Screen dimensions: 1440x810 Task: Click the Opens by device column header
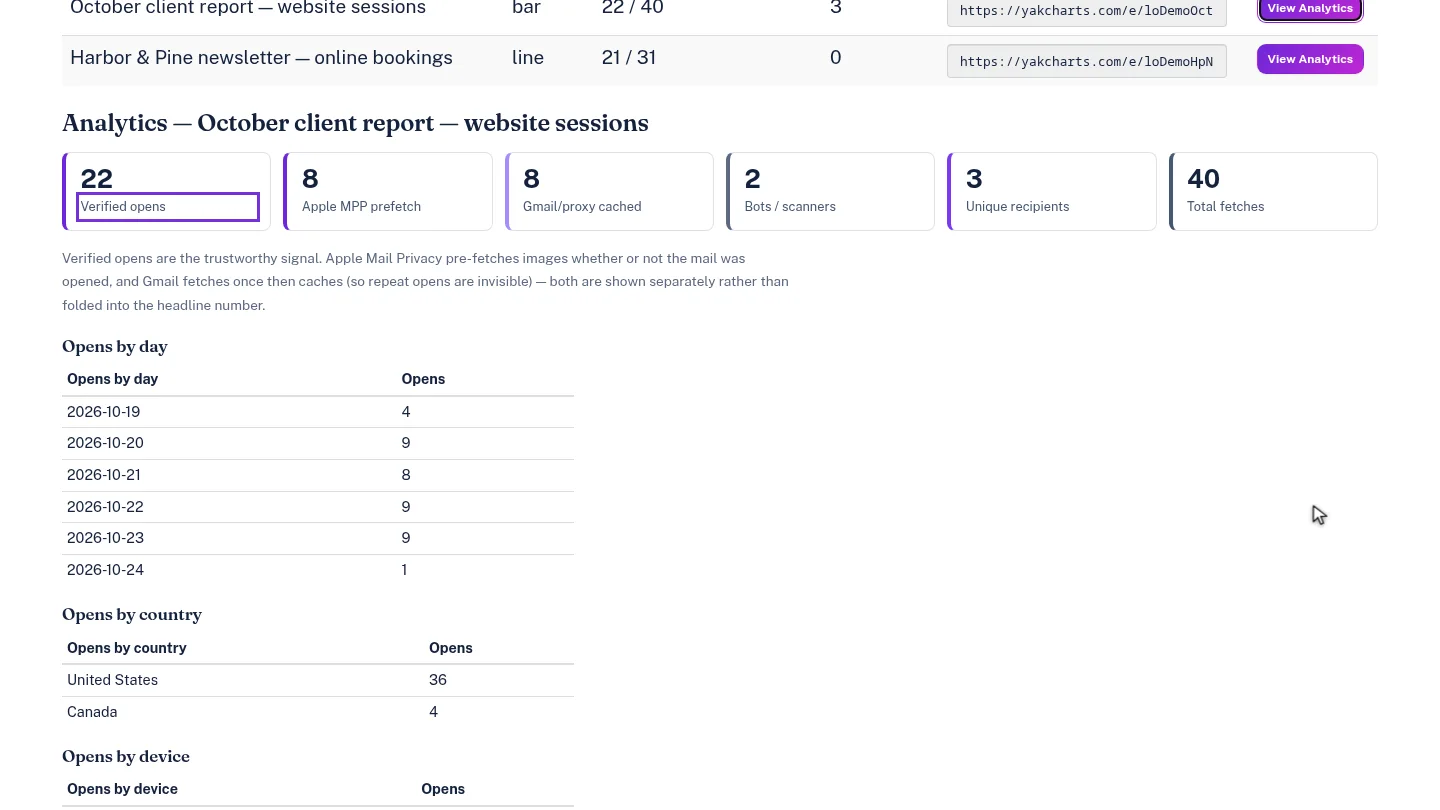pyautogui.click(x=122, y=789)
